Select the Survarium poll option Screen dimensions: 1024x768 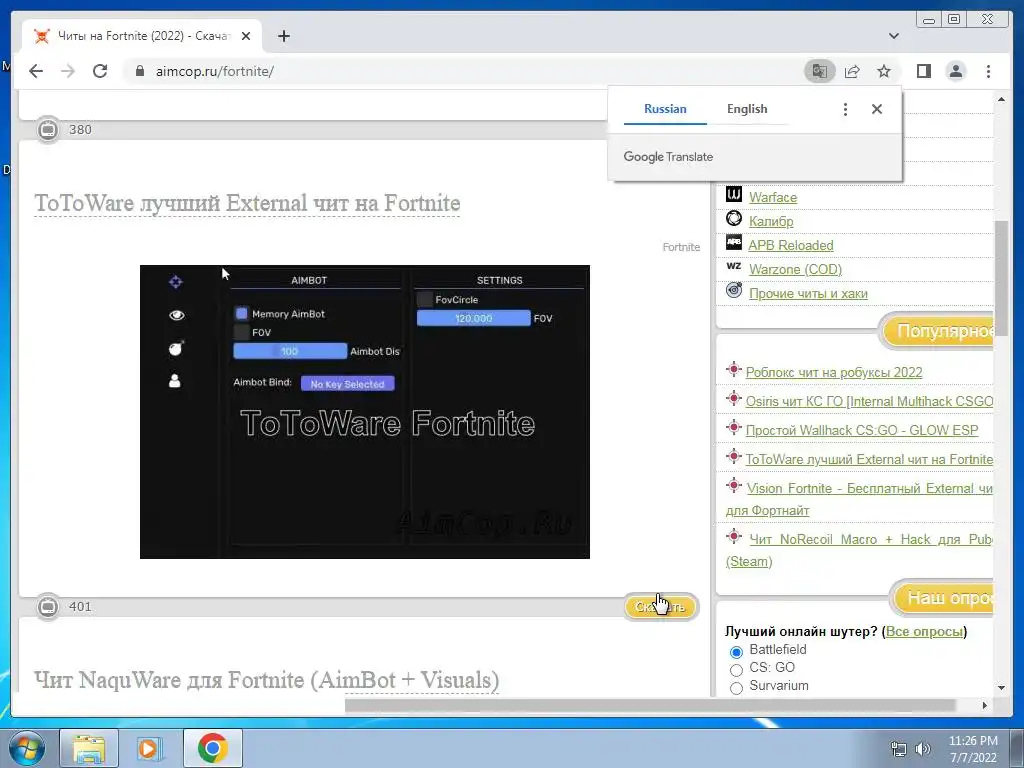pyautogui.click(x=736, y=688)
